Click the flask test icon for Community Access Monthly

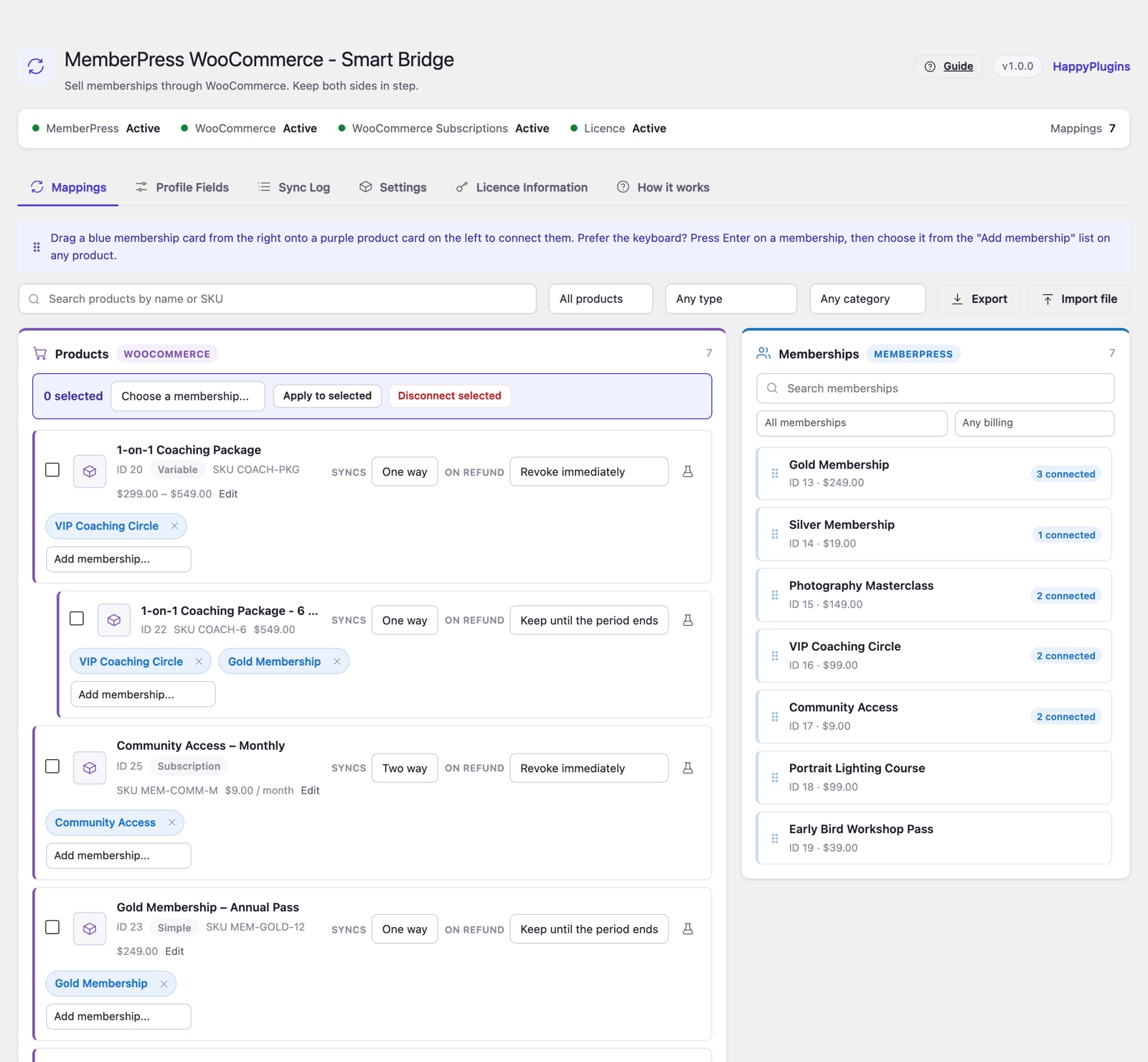(687, 768)
